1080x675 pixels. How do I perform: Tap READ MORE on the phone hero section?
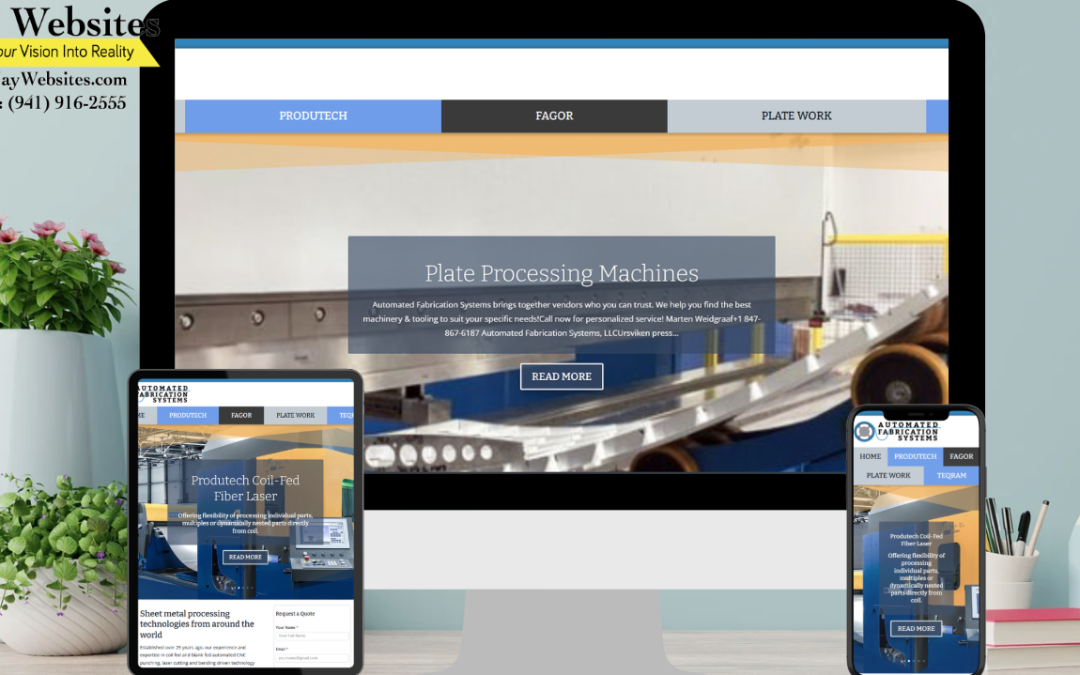(916, 629)
